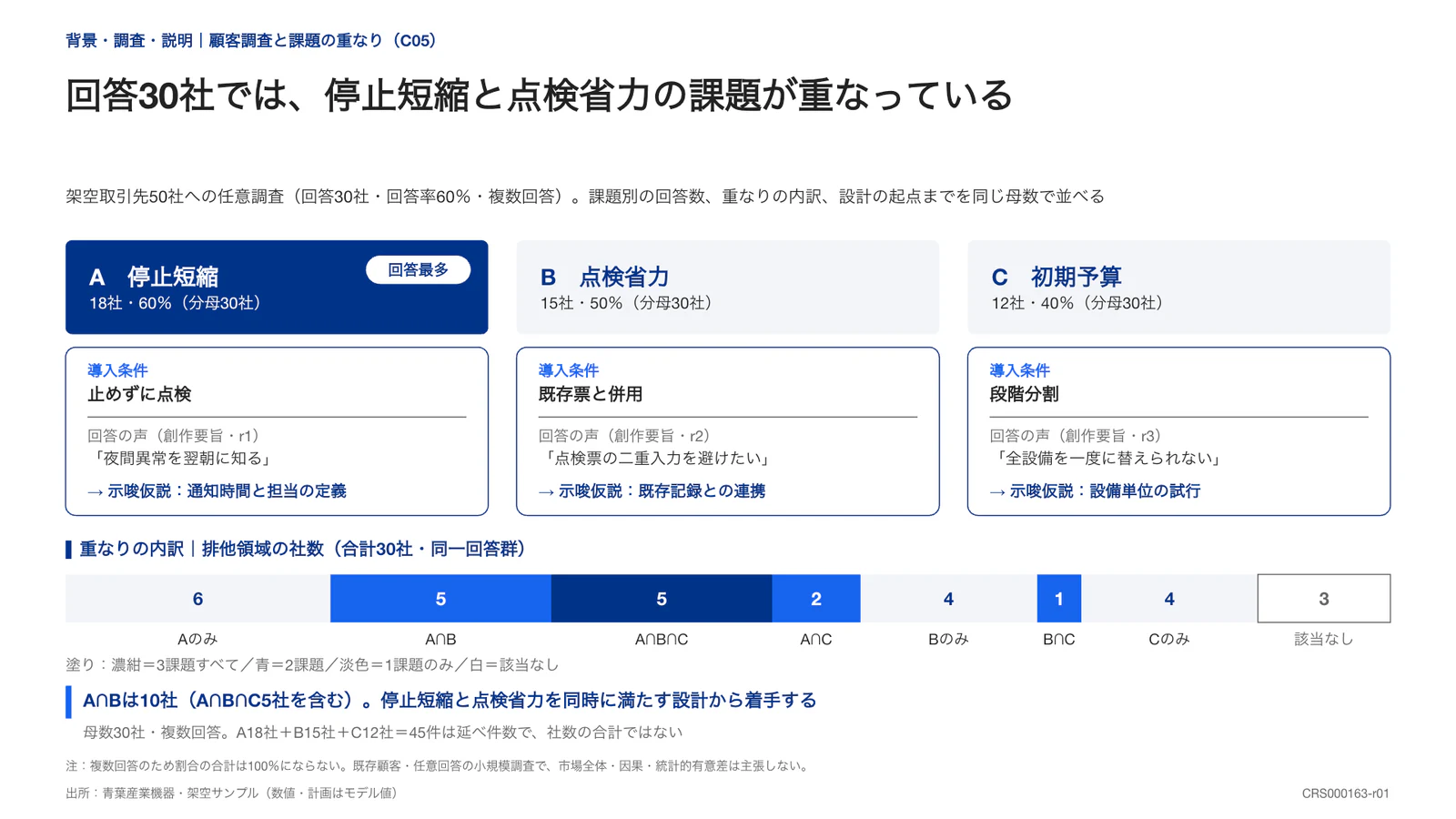Viewport: 1456px width, 819px height.
Task: Click the 導入条件 label in card A
Action: 117,370
